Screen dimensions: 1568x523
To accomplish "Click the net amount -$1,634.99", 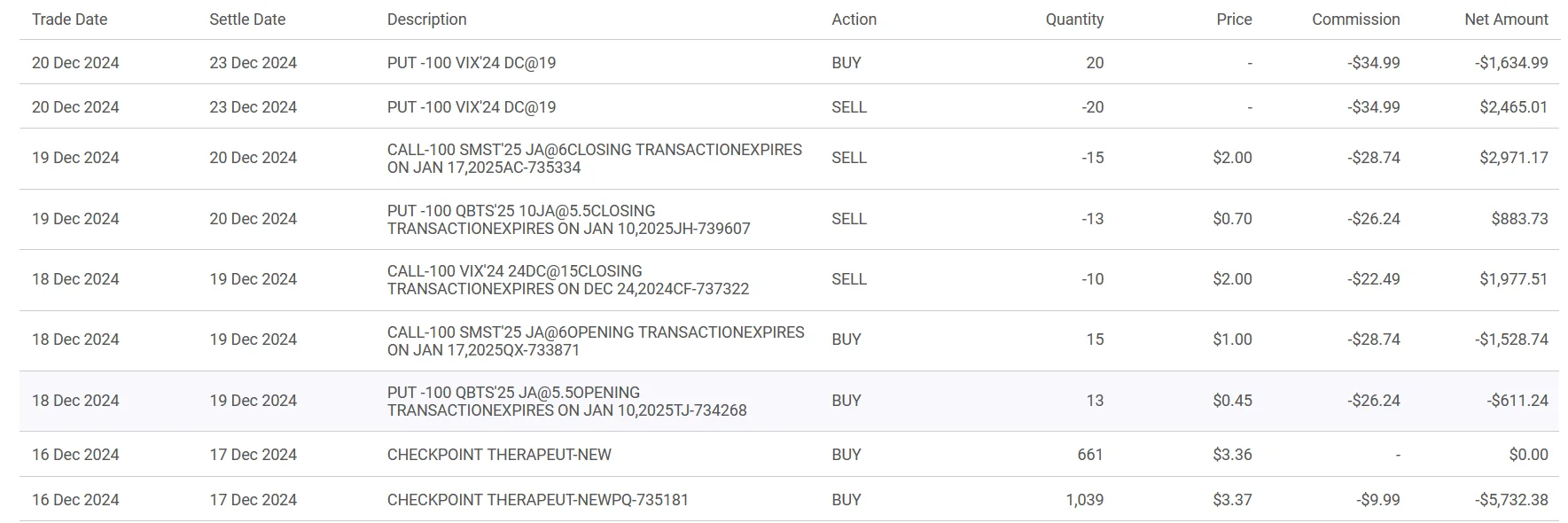I will coord(1512,63).
